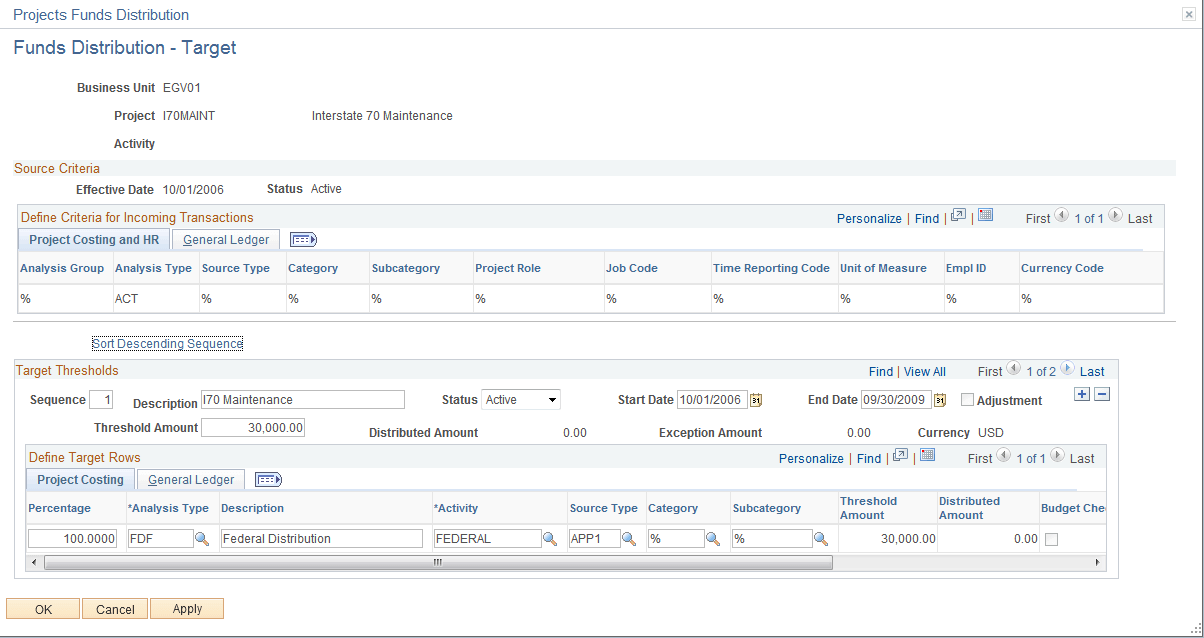This screenshot has width=1204, height=638.
Task: Open General Ledger target rows tab
Action: coord(191,480)
